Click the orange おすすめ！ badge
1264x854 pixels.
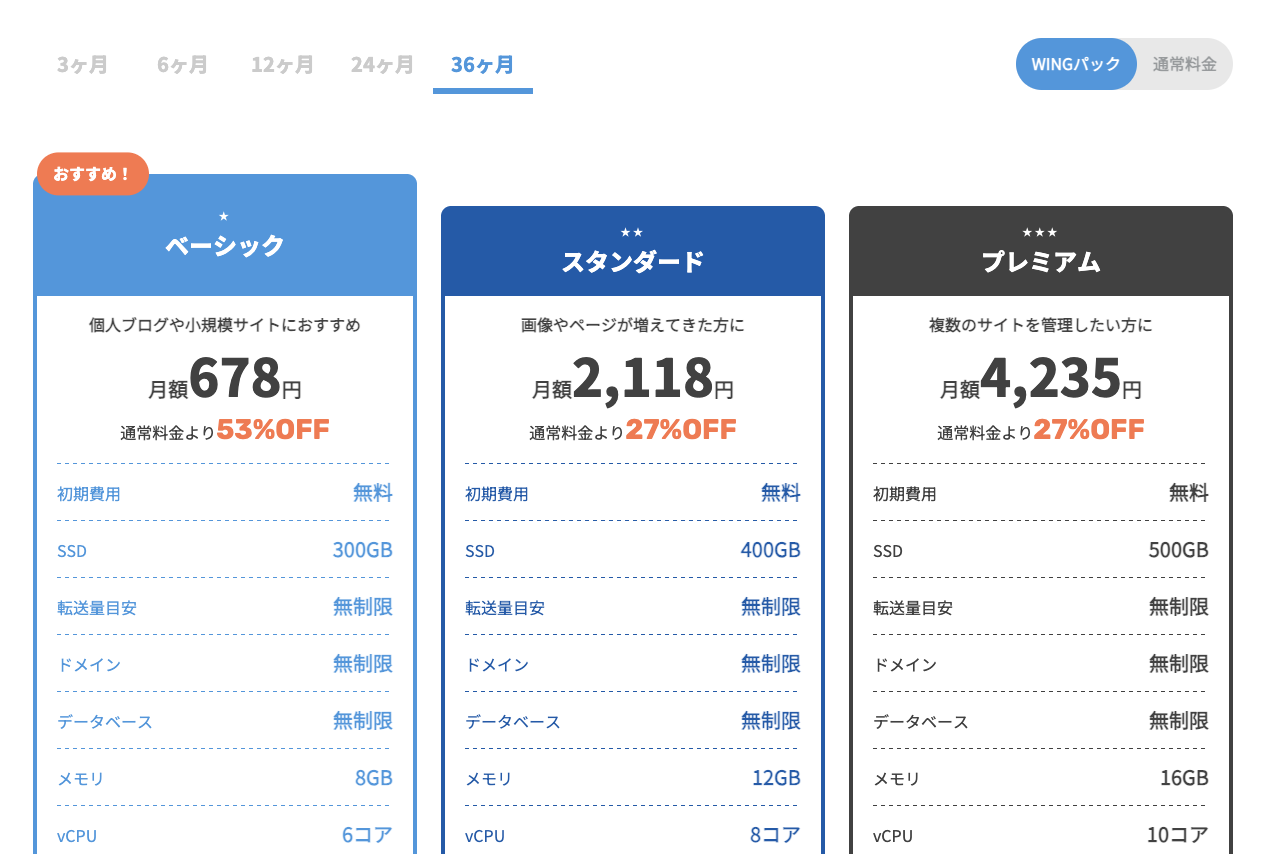pyautogui.click(x=93, y=174)
